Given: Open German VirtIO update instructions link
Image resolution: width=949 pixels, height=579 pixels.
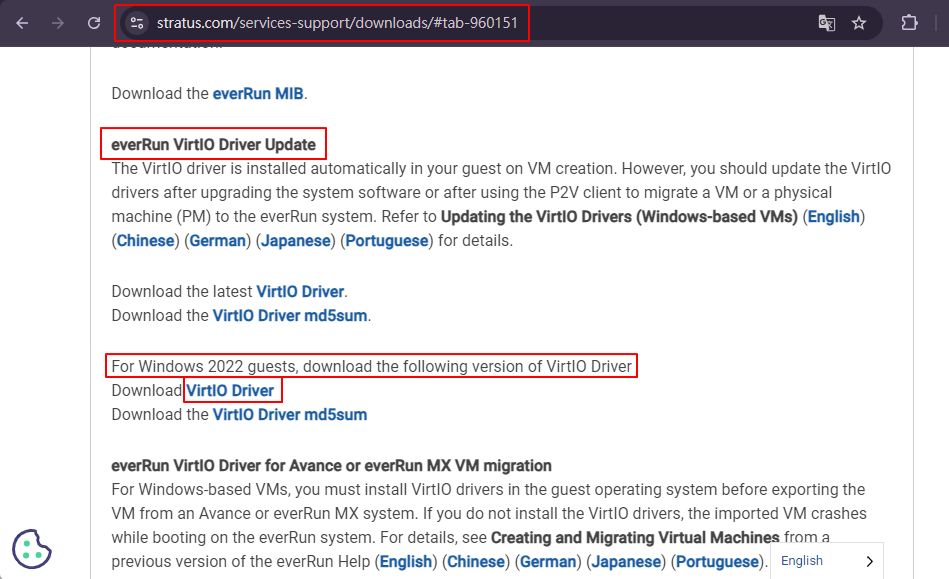Looking at the screenshot, I should [218, 241].
